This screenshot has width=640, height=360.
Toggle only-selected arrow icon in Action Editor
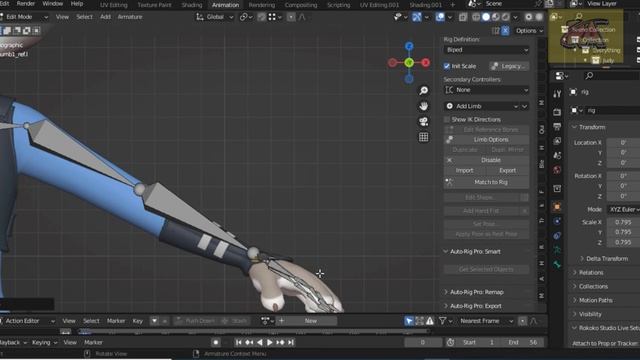coord(409,321)
